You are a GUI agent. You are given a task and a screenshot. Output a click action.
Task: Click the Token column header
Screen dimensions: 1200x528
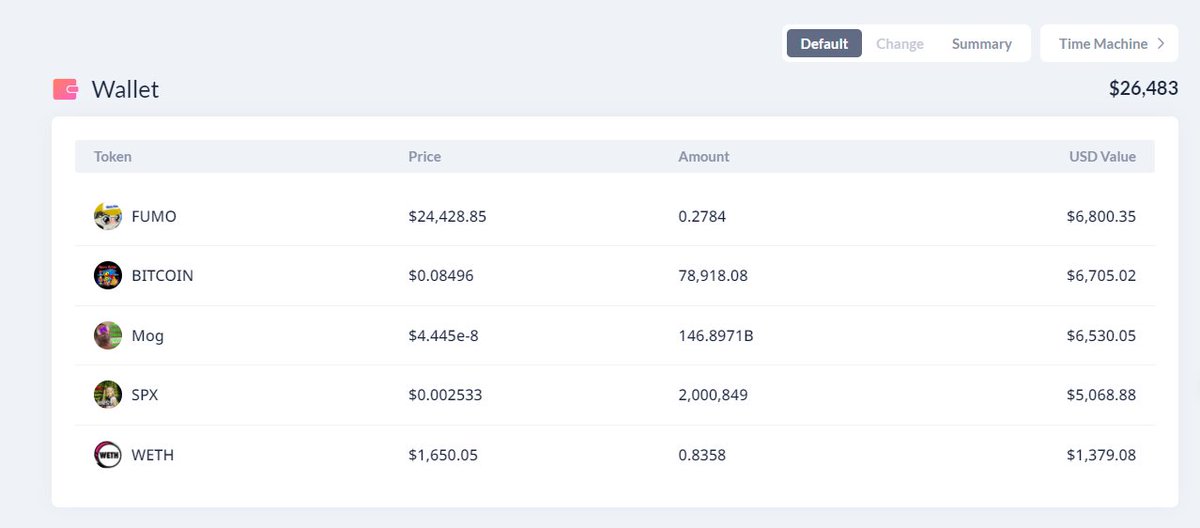[x=113, y=157]
